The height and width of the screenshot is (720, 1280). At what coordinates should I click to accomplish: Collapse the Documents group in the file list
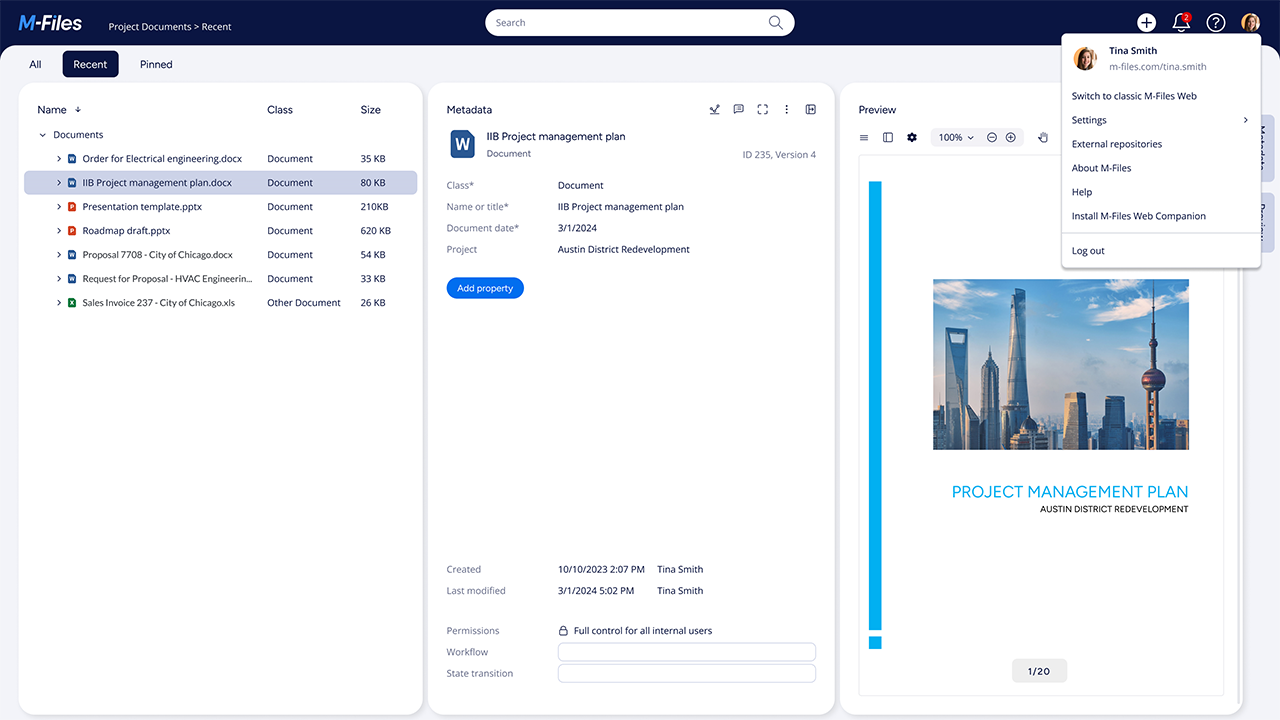(x=42, y=134)
